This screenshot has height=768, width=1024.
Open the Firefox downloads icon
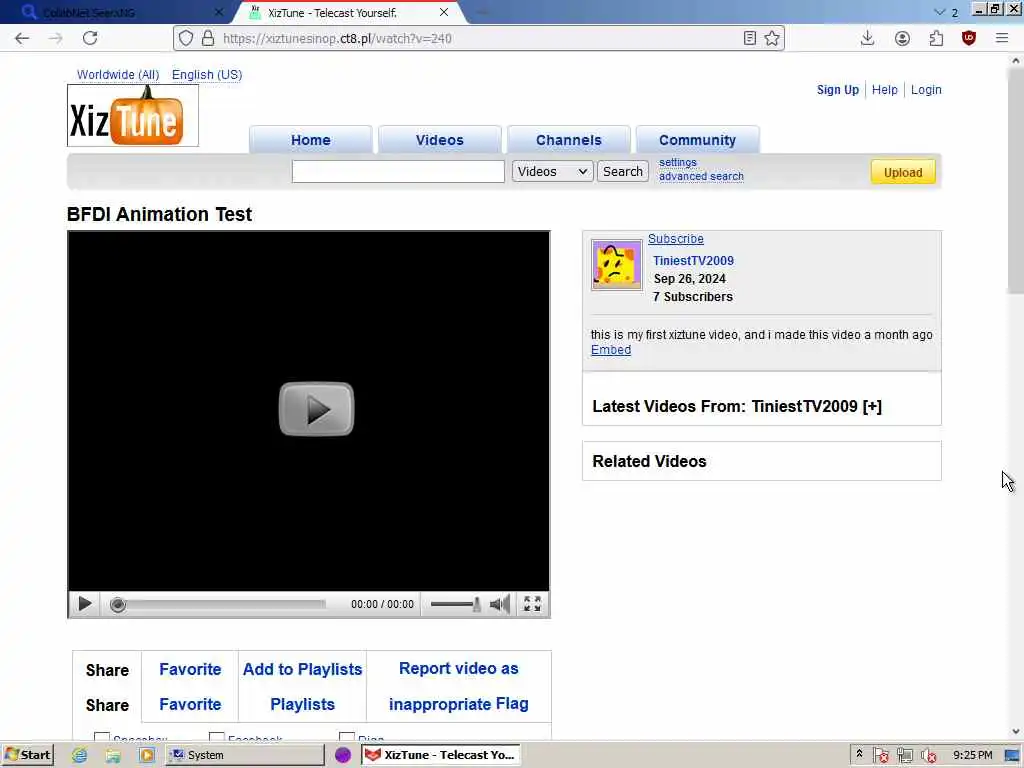[x=867, y=39]
